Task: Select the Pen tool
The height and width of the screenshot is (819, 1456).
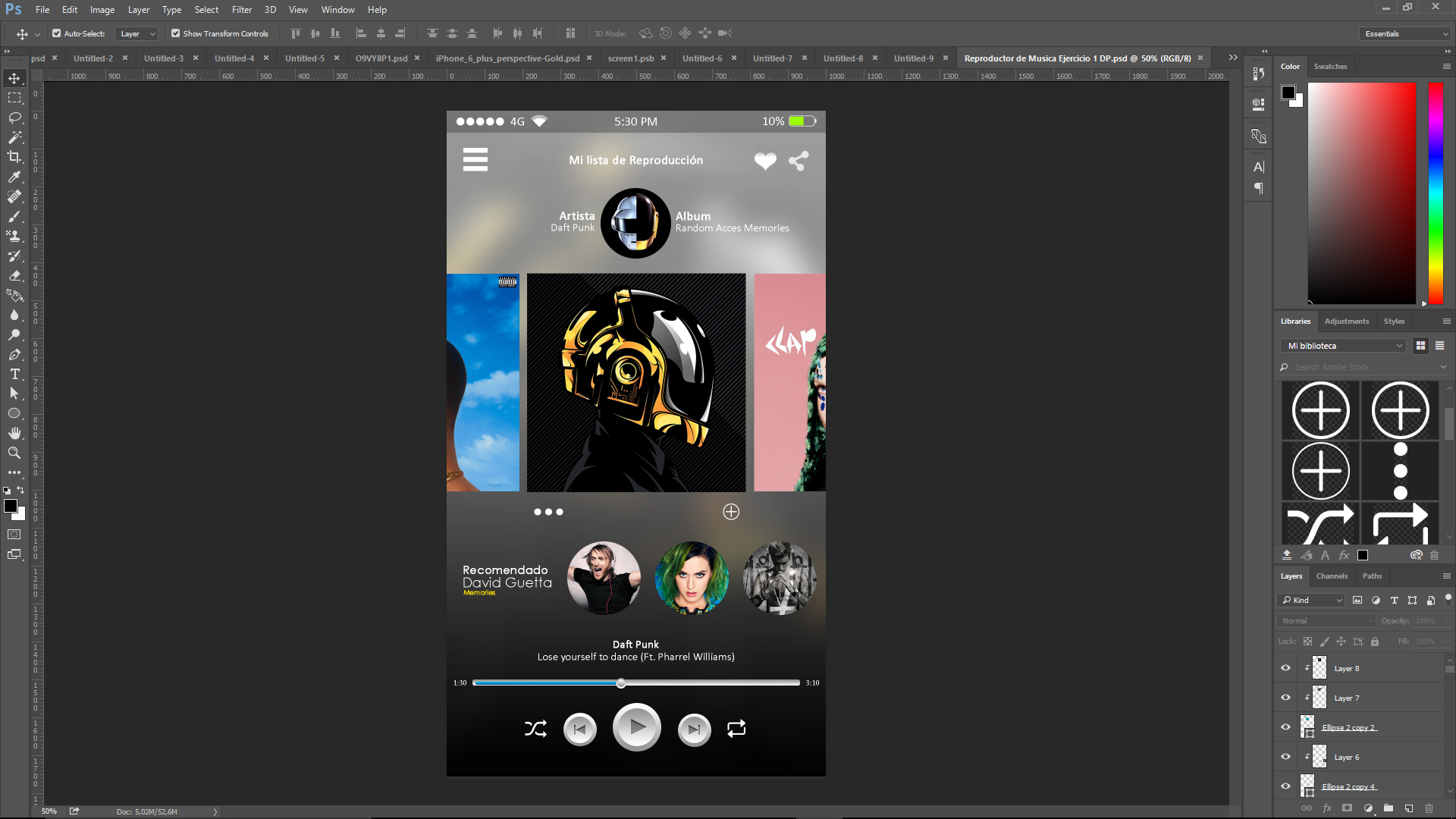Action: click(14, 354)
